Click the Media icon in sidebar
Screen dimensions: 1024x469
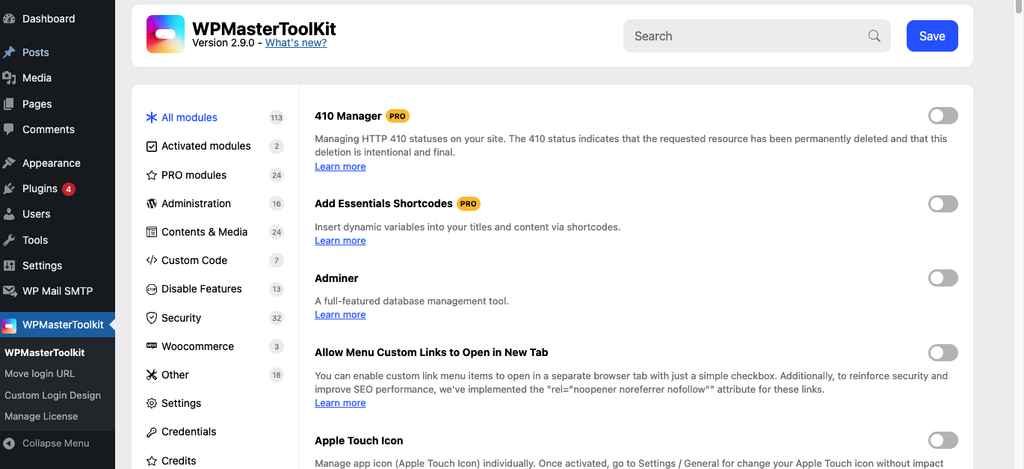point(9,78)
